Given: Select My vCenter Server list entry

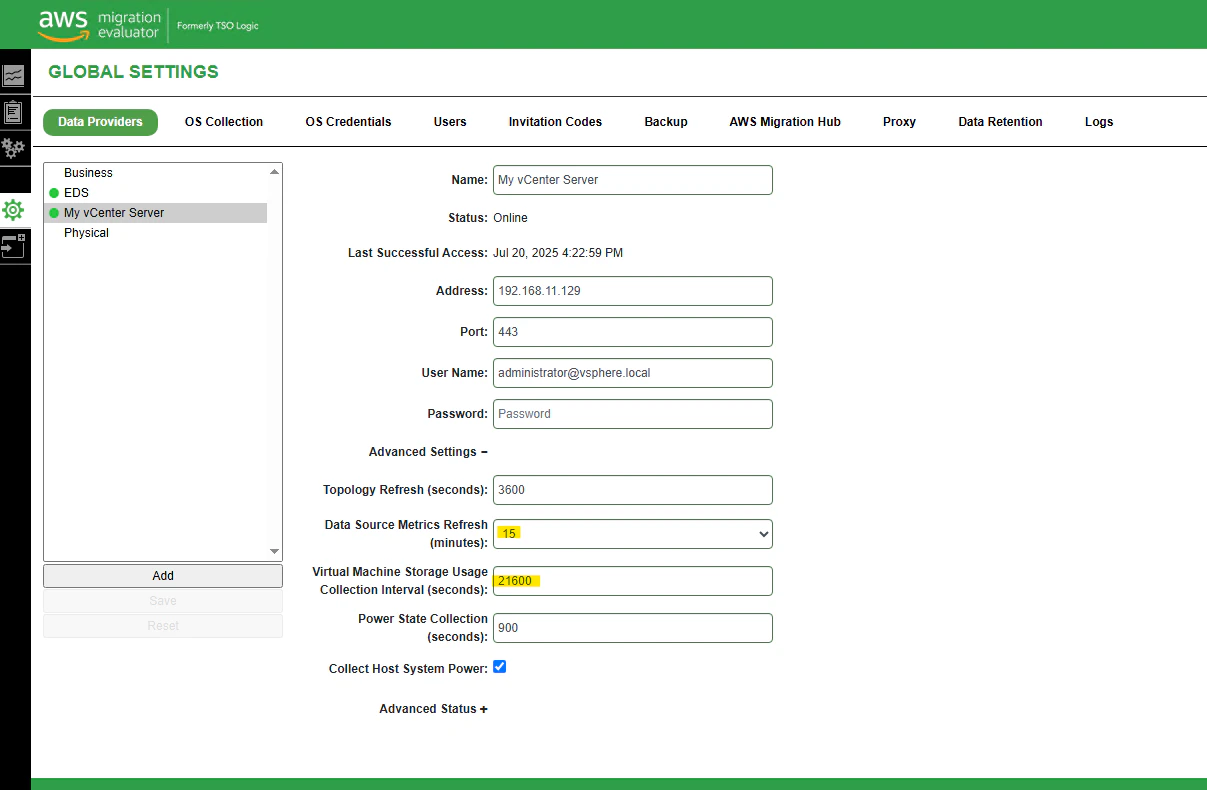Looking at the screenshot, I should [156, 213].
